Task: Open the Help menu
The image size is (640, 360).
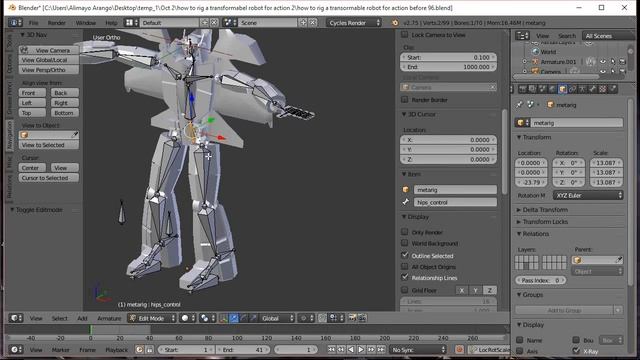Action: 111,23
